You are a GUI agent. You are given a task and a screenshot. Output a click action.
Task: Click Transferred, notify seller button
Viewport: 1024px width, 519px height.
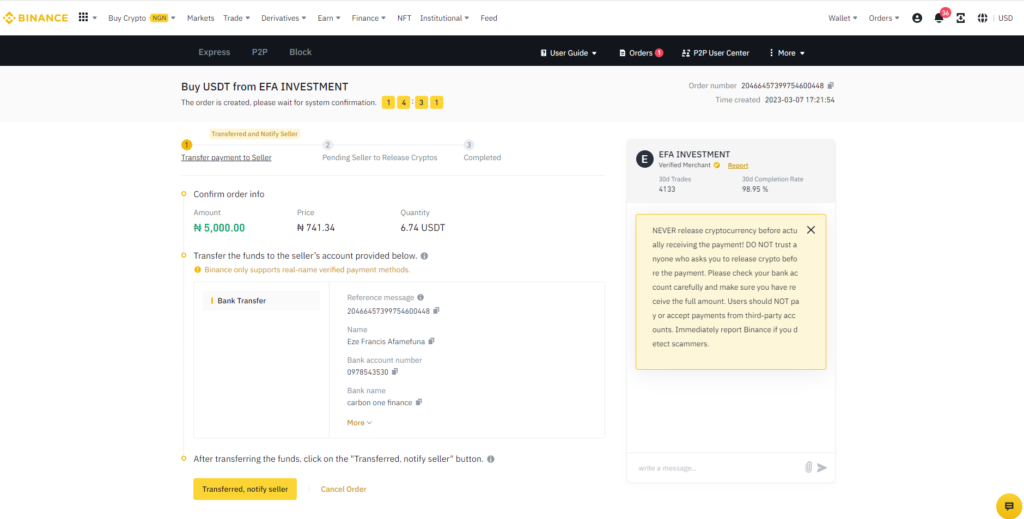[x=245, y=489]
